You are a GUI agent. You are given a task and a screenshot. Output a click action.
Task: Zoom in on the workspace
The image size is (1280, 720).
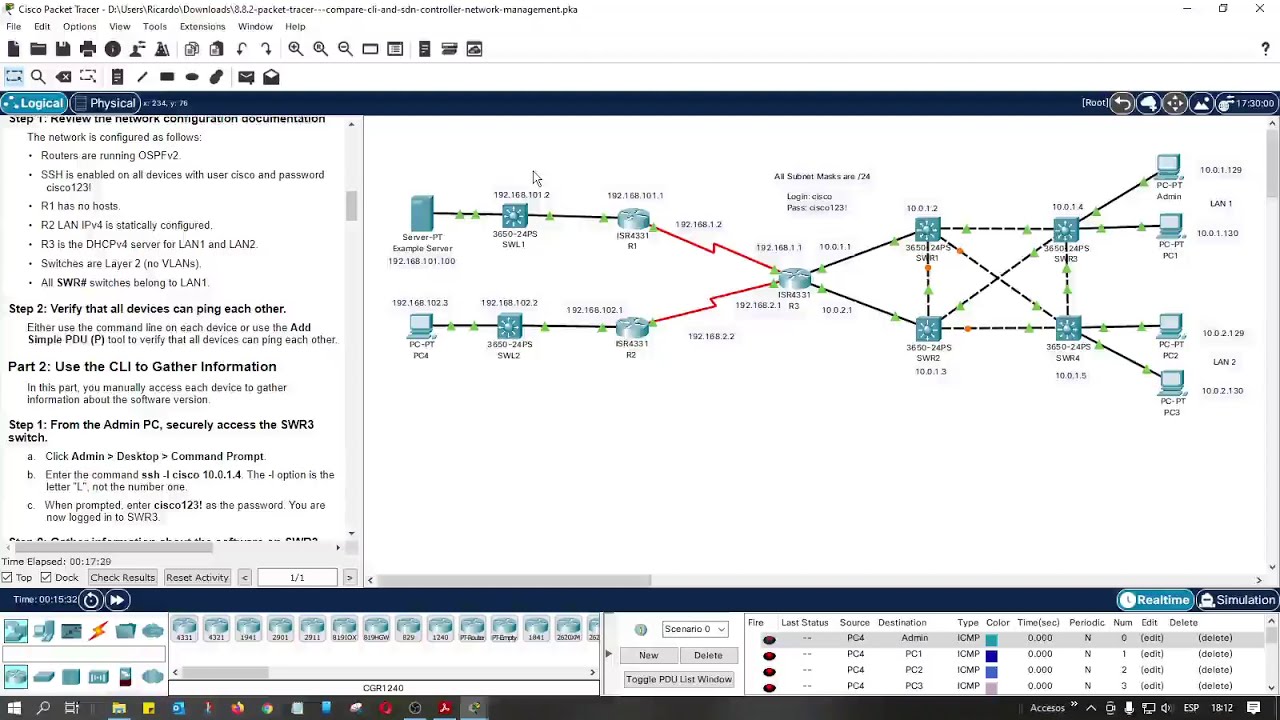click(x=296, y=49)
